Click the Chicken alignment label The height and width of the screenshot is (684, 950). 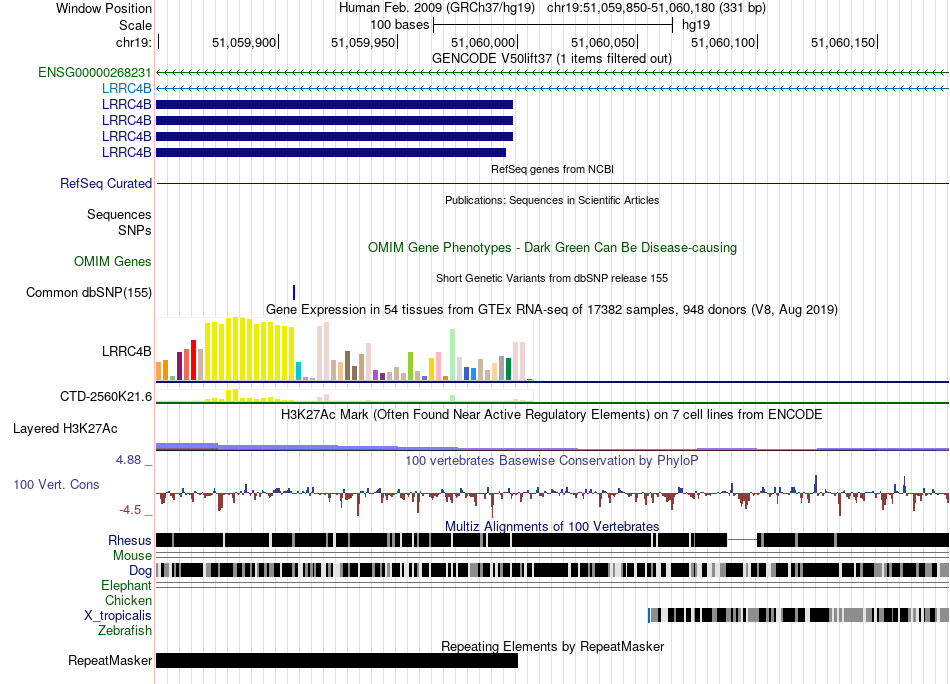[128, 600]
